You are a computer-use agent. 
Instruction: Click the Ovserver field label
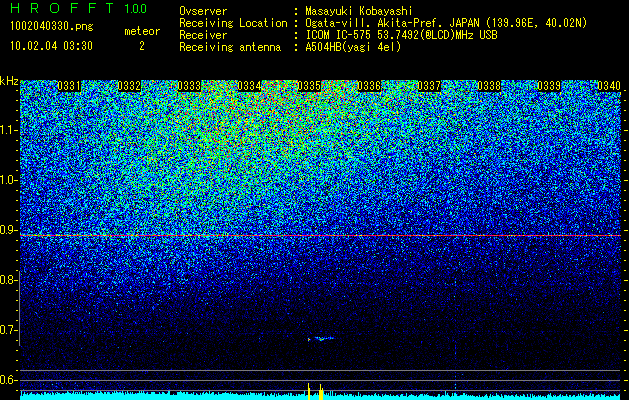tap(203, 11)
